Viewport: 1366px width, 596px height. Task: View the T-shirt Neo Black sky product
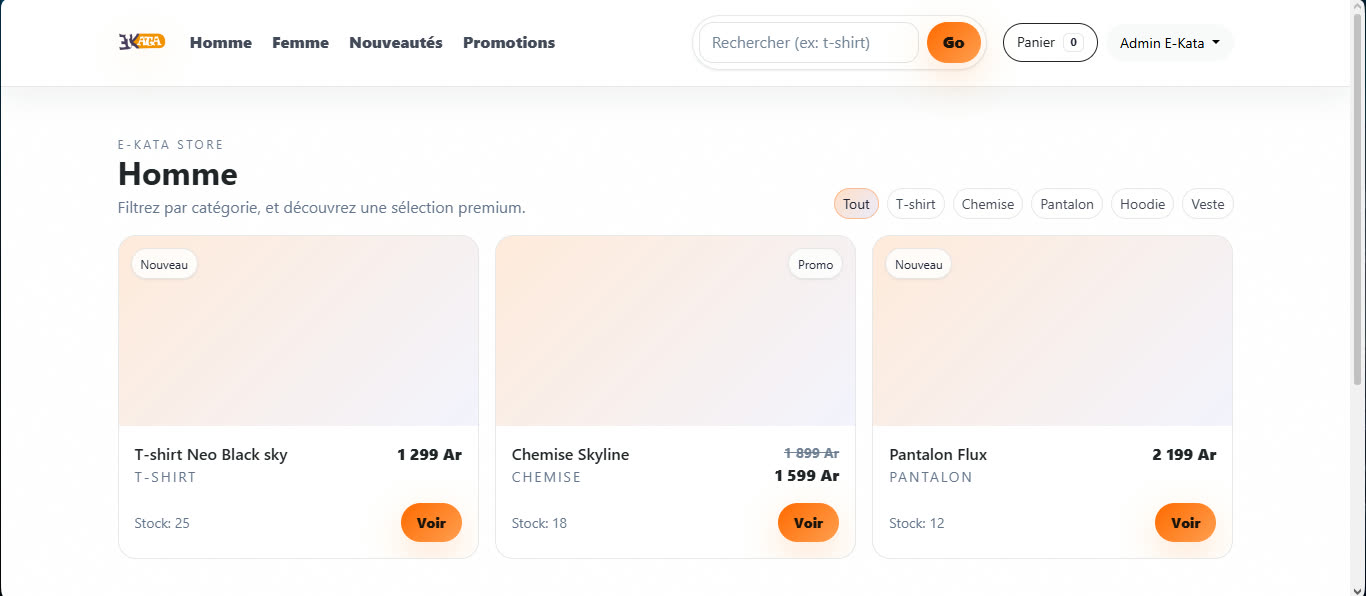point(432,523)
